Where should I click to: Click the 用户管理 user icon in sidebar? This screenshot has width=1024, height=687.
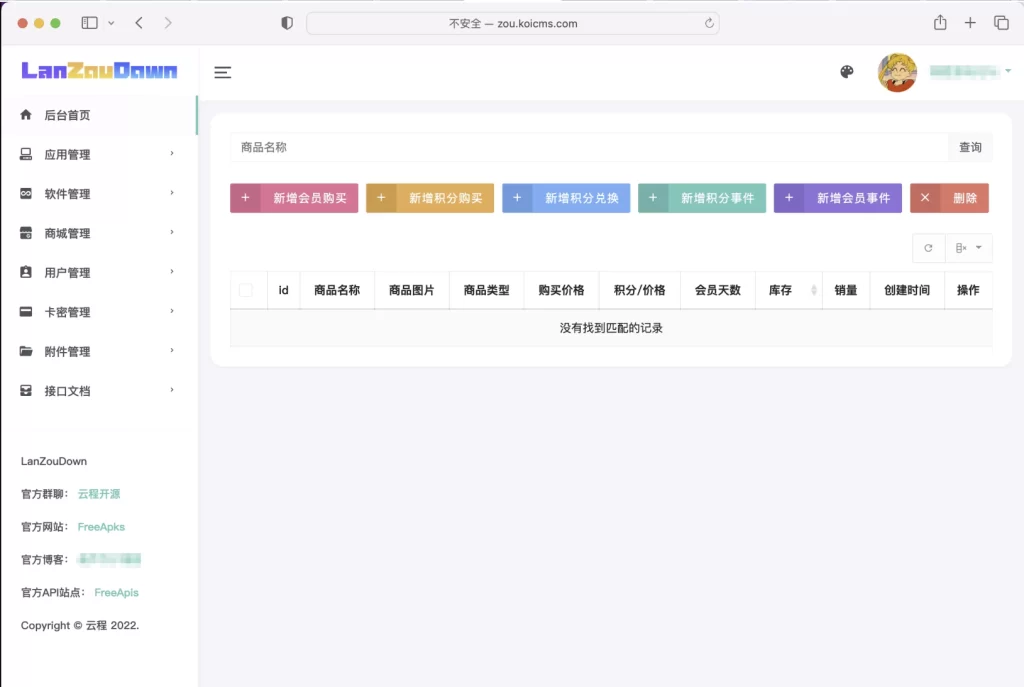25,272
